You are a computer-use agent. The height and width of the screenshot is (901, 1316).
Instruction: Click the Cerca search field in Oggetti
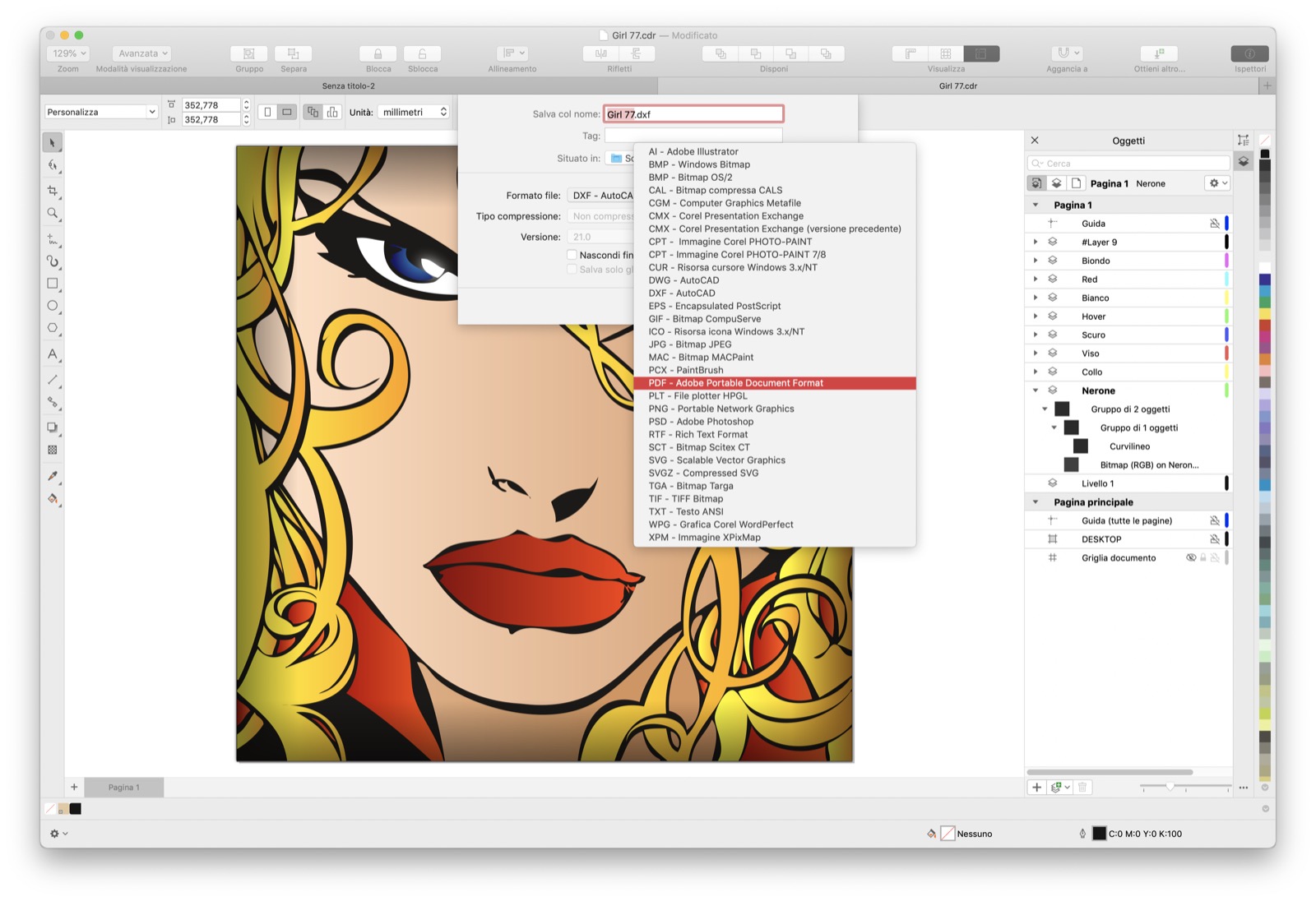pos(1128,164)
